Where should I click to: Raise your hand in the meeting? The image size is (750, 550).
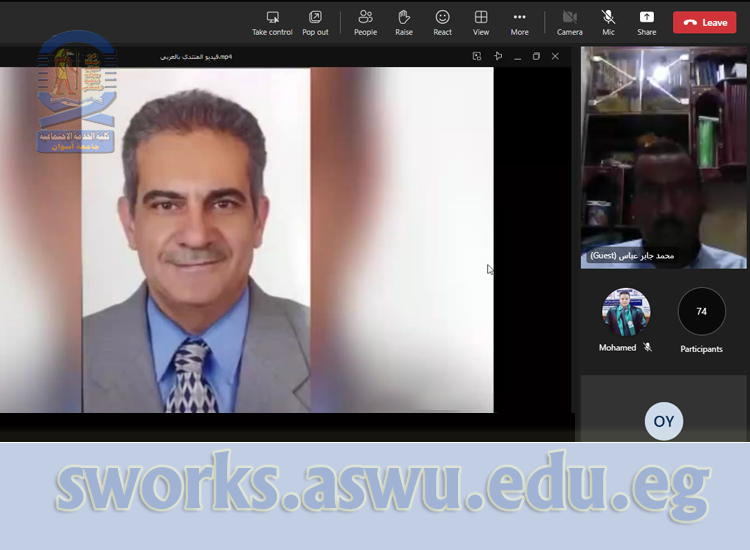click(x=404, y=22)
